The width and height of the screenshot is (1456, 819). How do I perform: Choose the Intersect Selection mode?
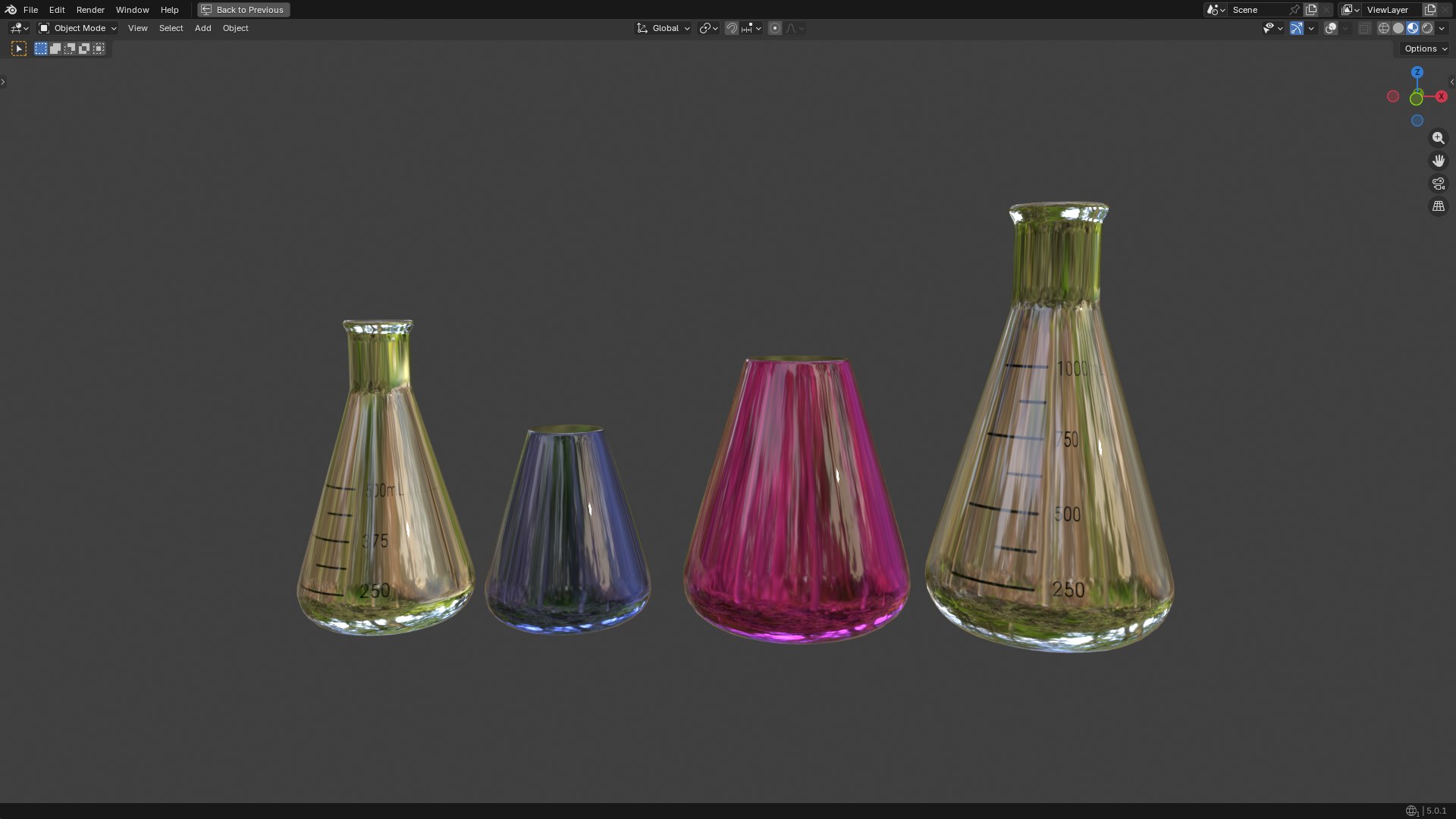99,49
